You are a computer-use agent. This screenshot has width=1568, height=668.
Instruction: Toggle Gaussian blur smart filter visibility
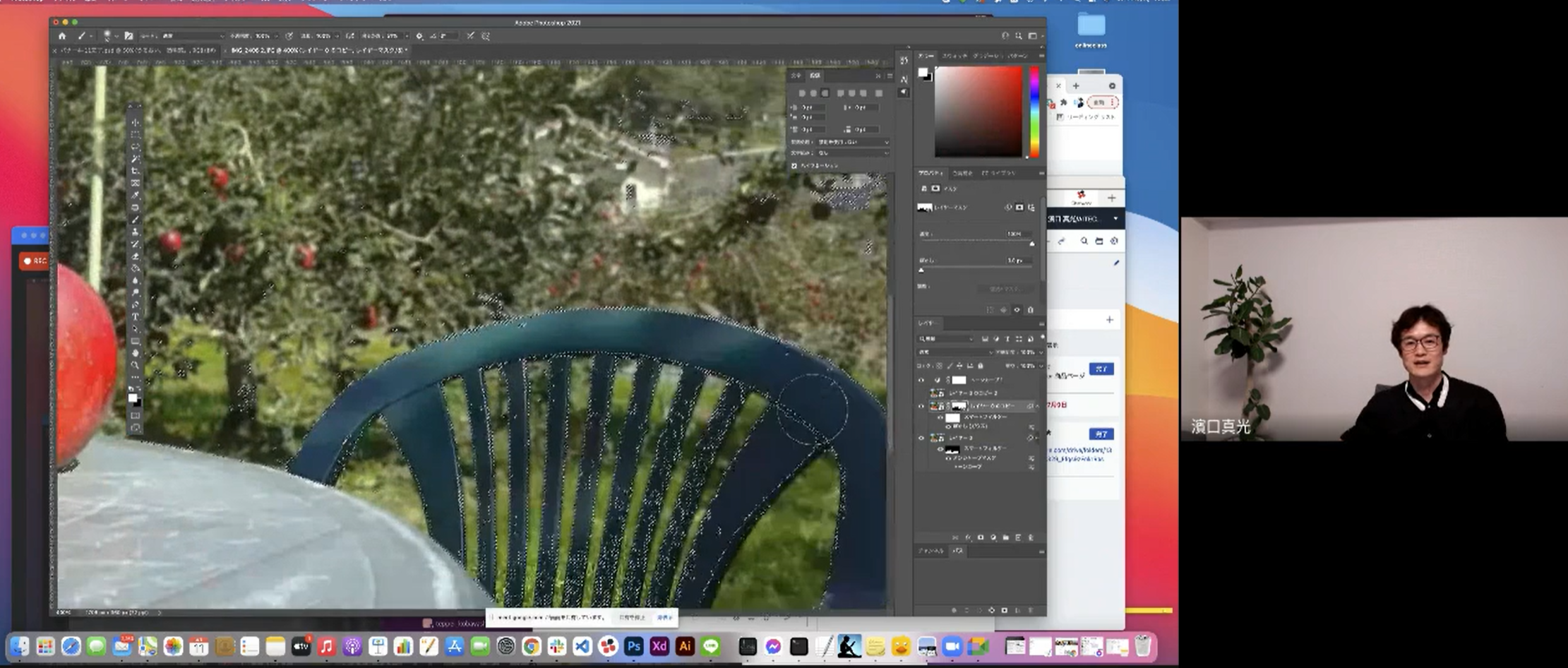tap(947, 427)
